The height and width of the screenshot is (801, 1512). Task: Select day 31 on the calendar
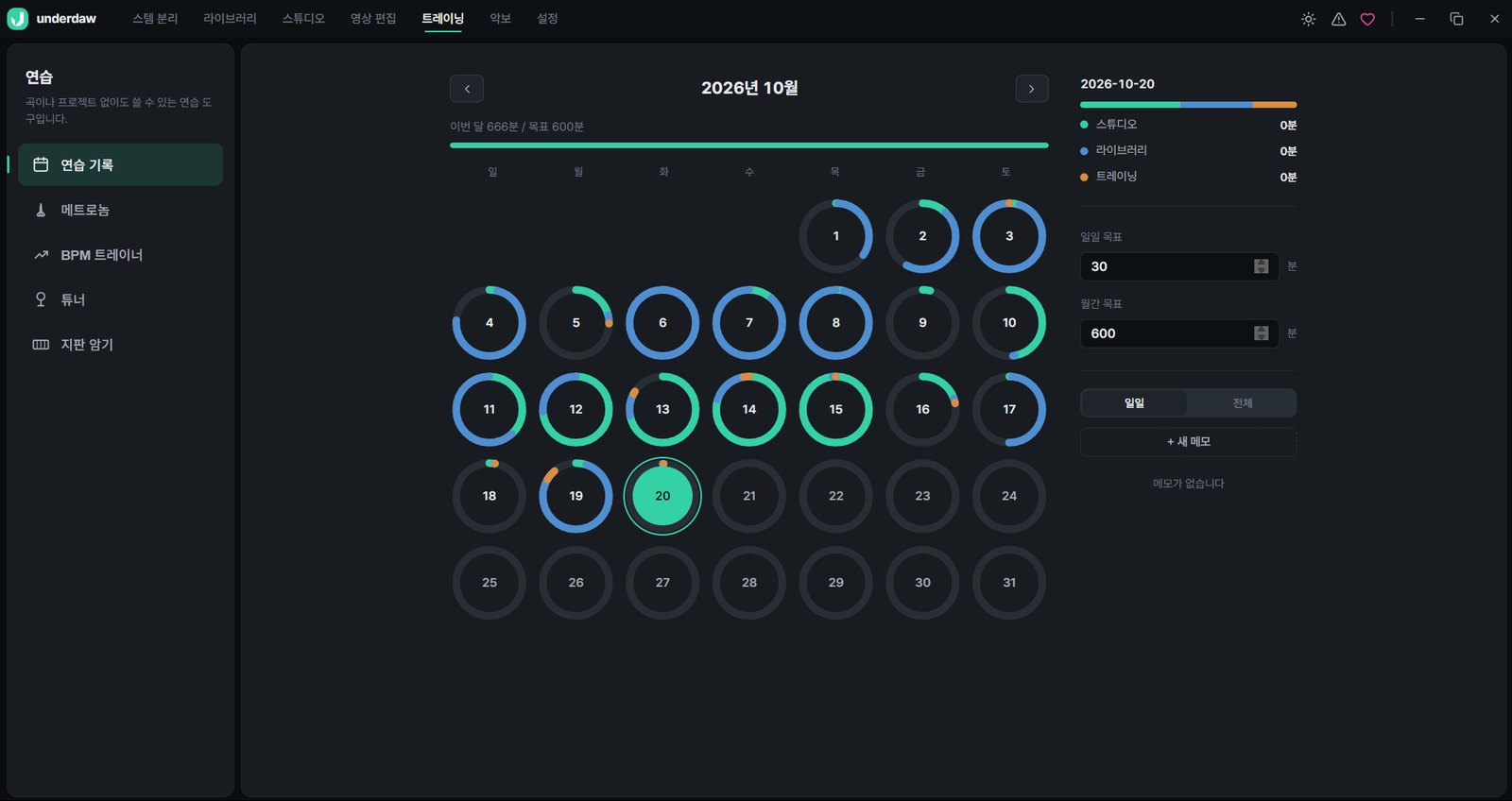click(1009, 583)
